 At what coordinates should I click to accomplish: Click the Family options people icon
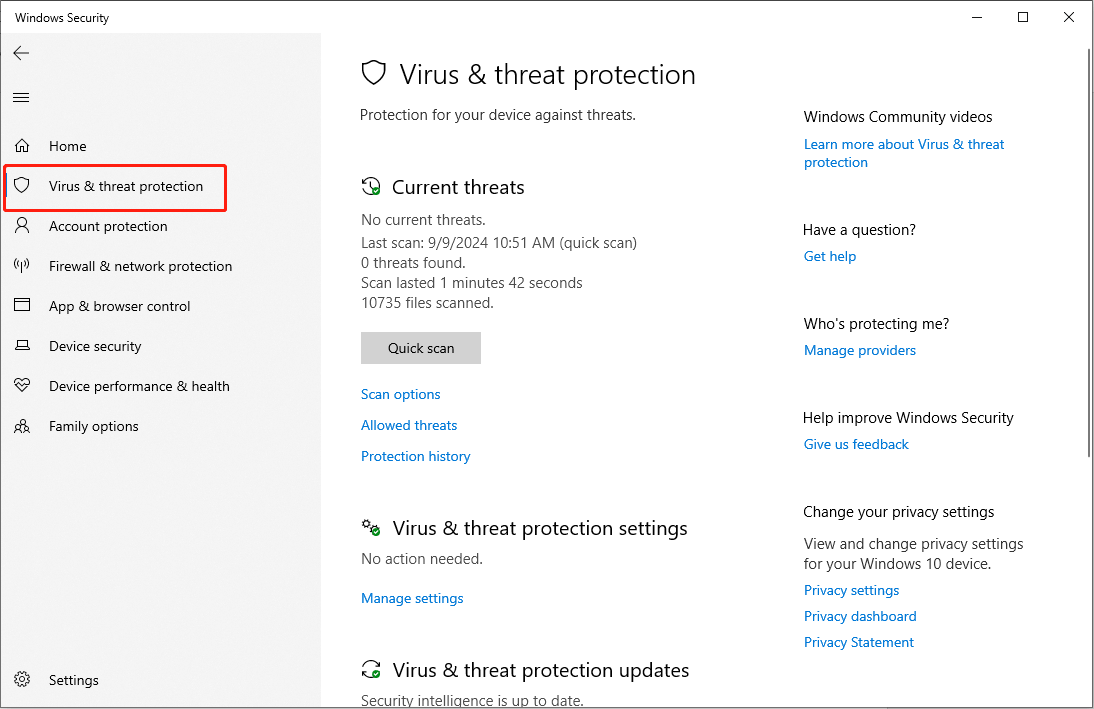22,426
